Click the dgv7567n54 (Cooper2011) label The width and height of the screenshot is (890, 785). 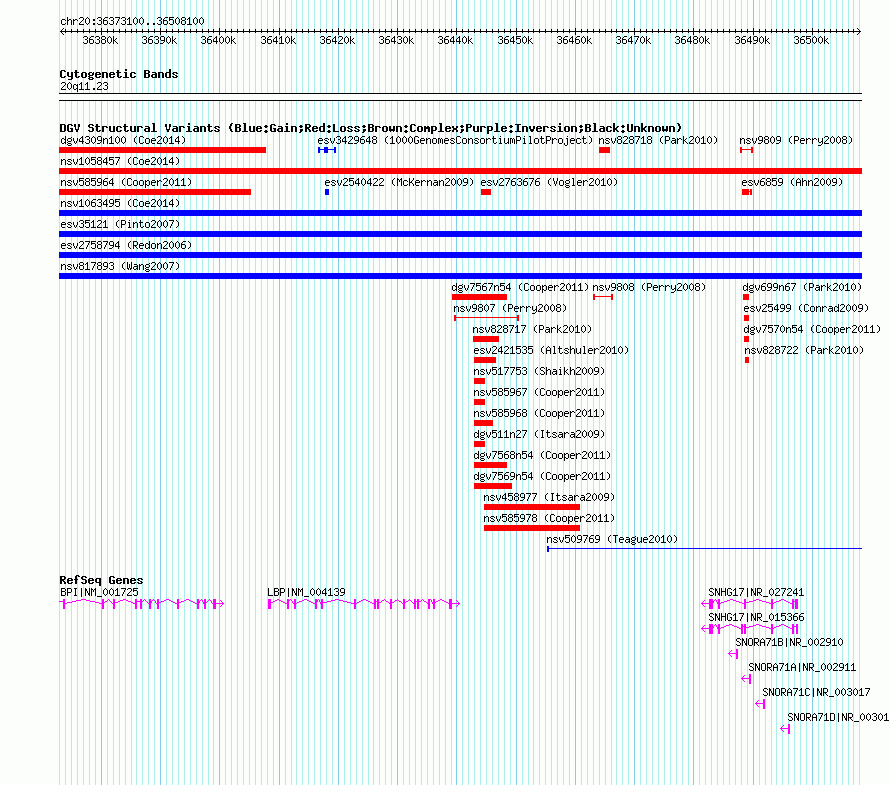(x=520, y=287)
